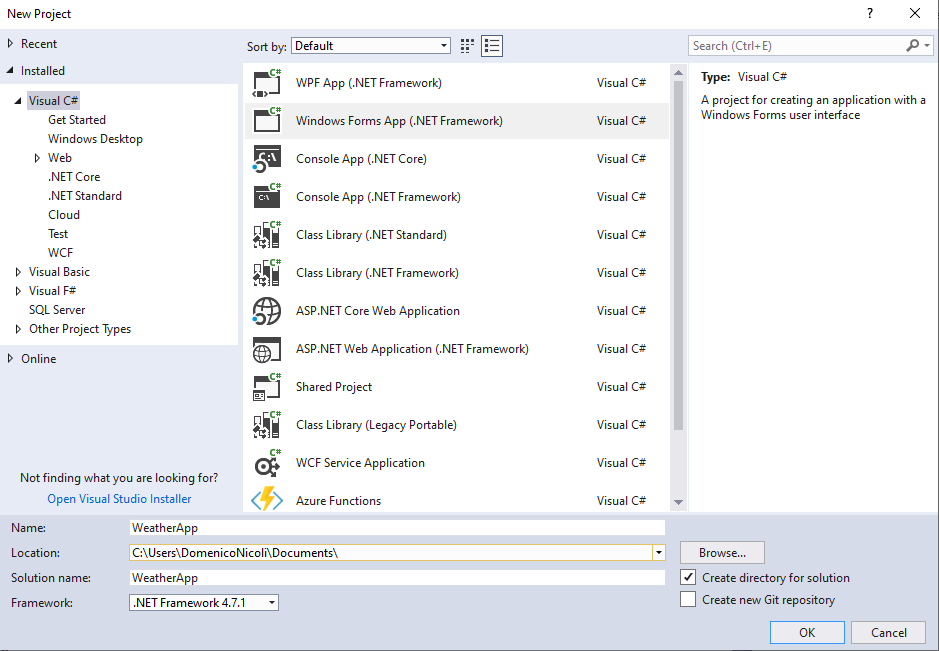The width and height of the screenshot is (939, 651).
Task: Expand Other Project Types node
Action: [18, 329]
